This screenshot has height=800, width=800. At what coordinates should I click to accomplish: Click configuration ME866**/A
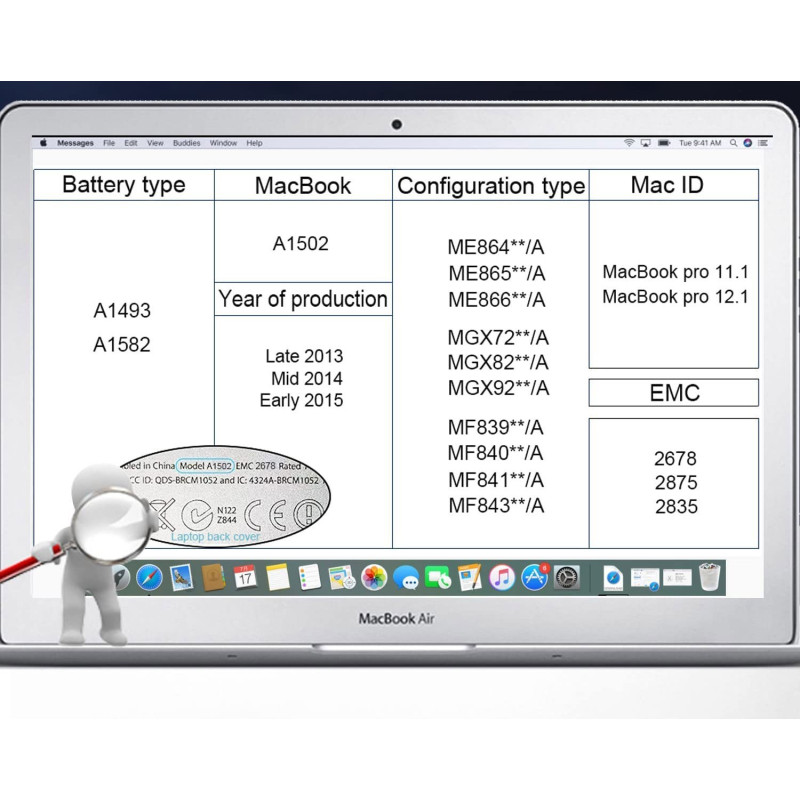[x=497, y=300]
